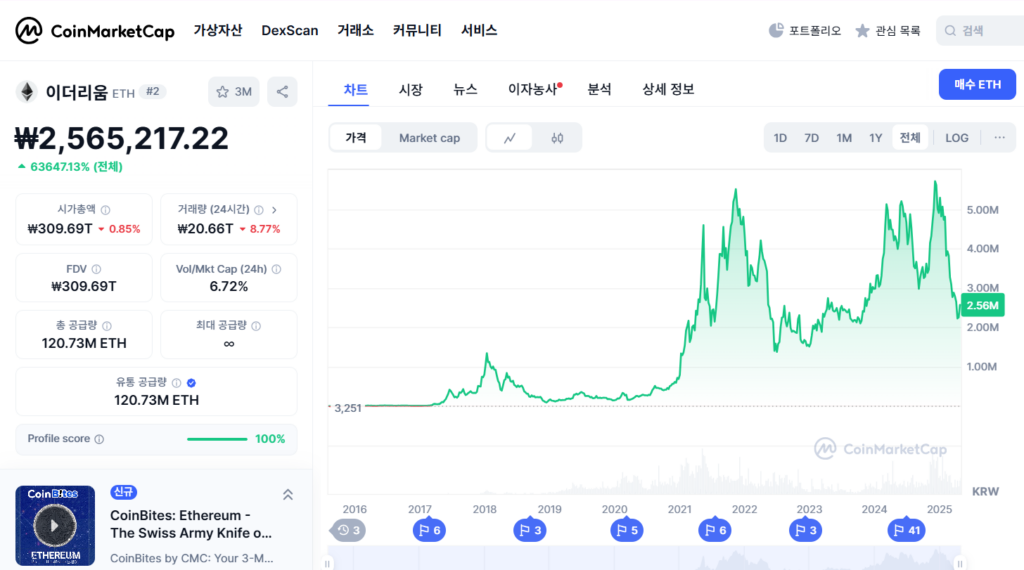Open the 2020 event flag with 5

(x=627, y=530)
